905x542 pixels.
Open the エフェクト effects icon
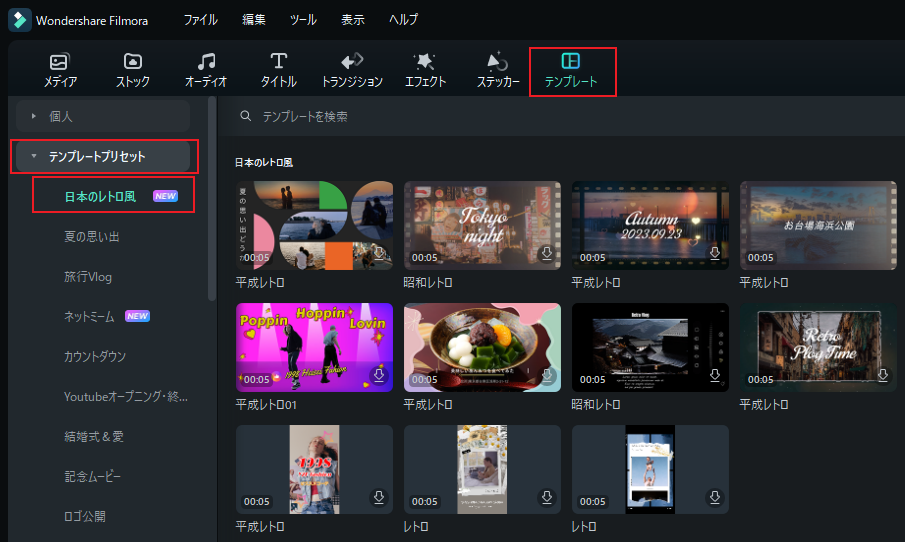coord(424,62)
